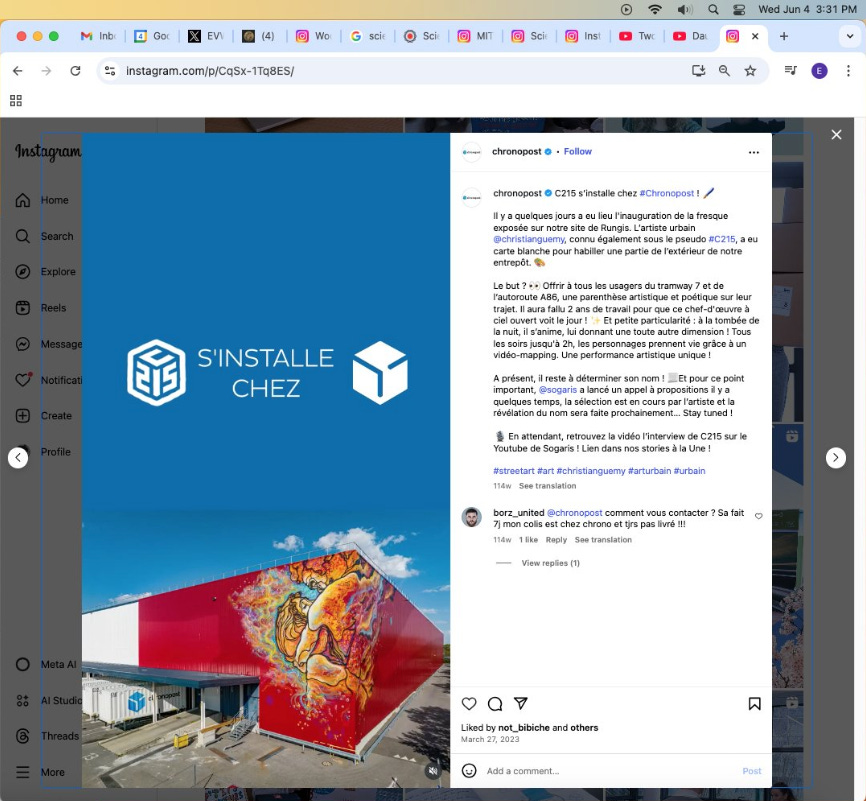
Task: Open chronopost avatar in post header
Action: (x=471, y=152)
